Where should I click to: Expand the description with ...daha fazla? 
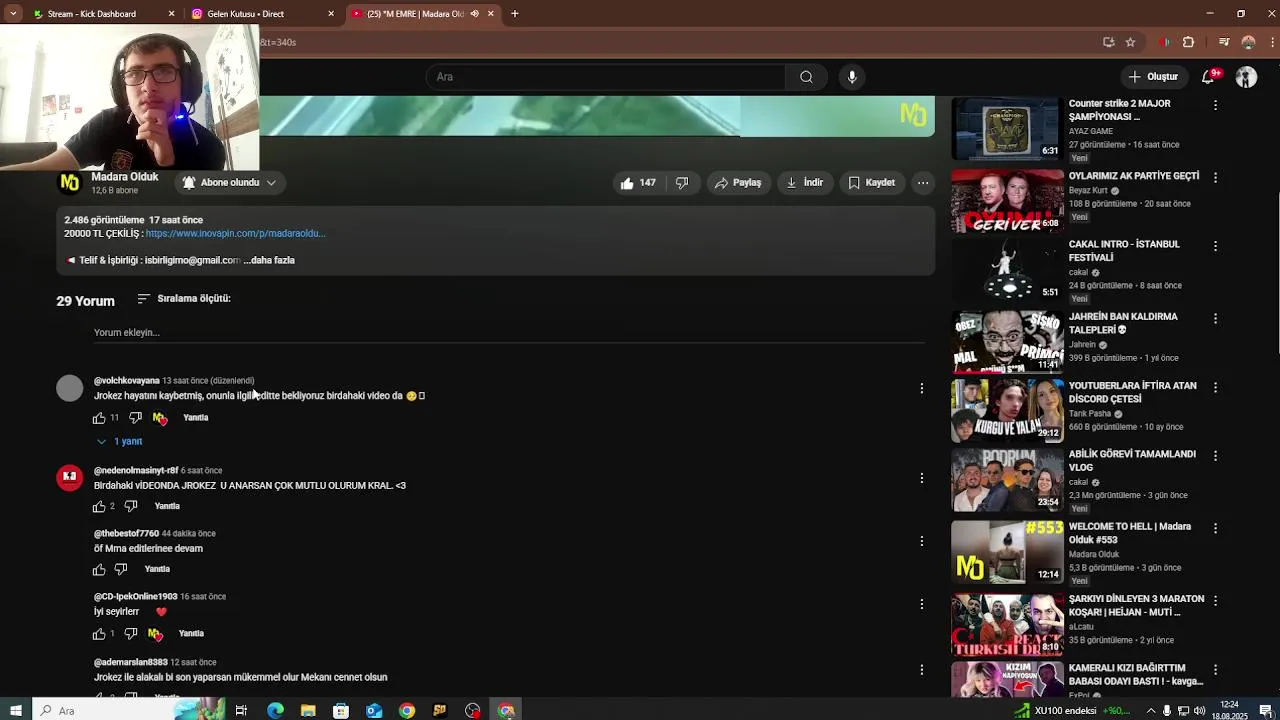269,260
